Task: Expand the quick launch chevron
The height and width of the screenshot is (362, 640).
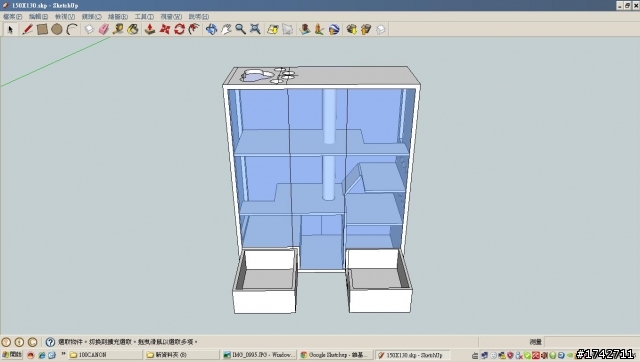Action: pos(63,354)
